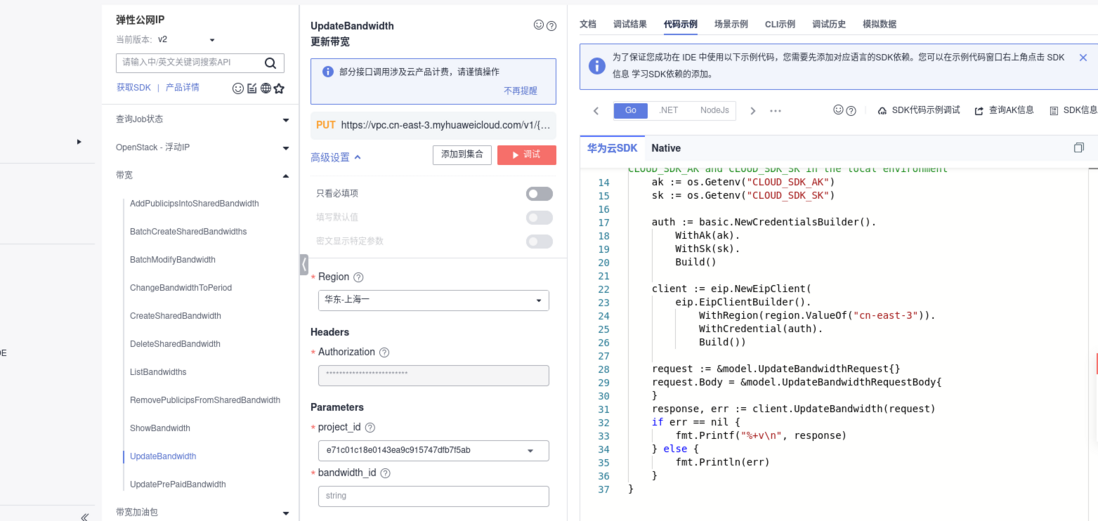The width and height of the screenshot is (1098, 521).
Task: Click the globe icon in the left panel
Action: click(265, 88)
